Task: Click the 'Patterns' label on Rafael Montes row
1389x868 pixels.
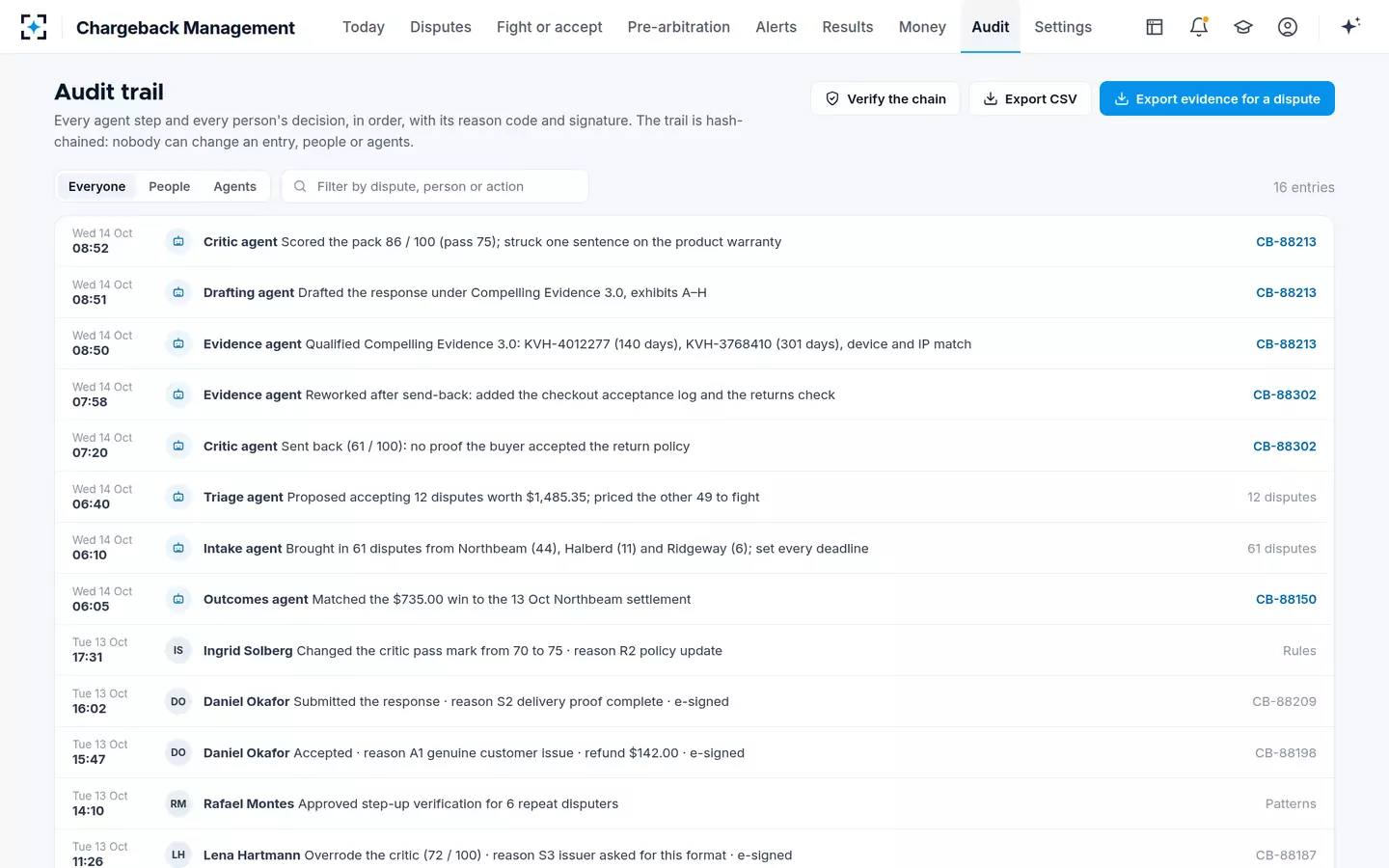Action: click(1291, 803)
